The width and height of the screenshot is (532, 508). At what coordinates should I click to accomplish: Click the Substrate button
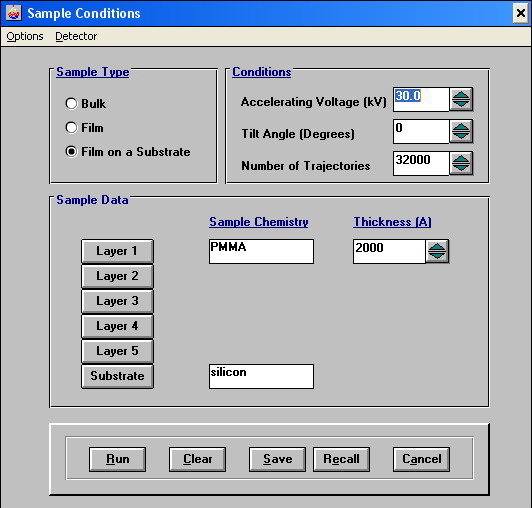[x=117, y=376]
